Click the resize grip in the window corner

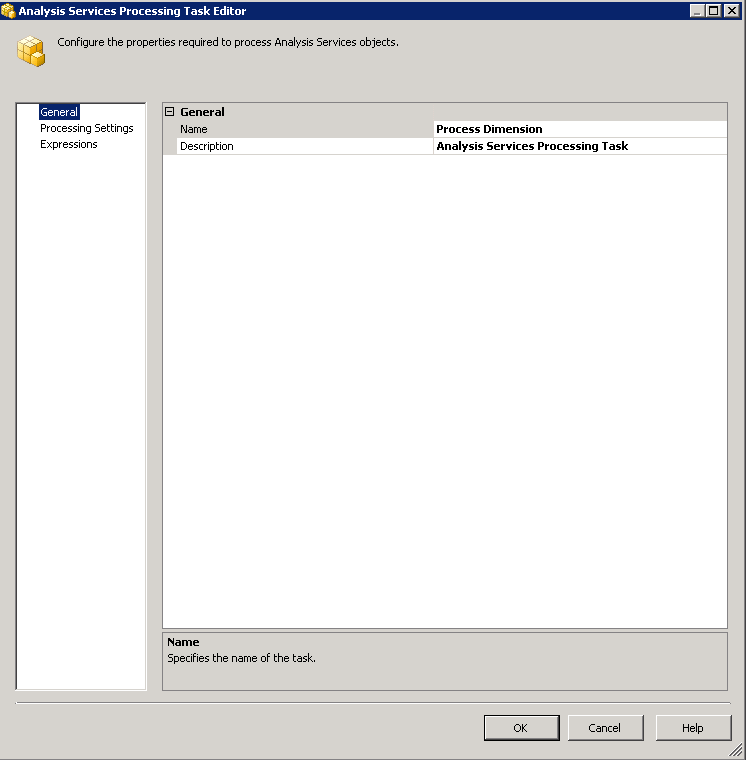pos(736,750)
